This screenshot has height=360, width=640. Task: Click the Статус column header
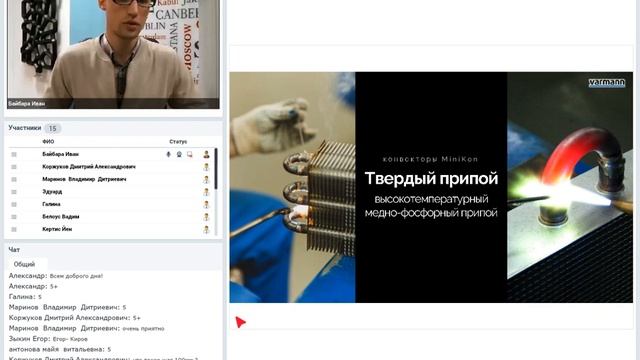click(178, 142)
